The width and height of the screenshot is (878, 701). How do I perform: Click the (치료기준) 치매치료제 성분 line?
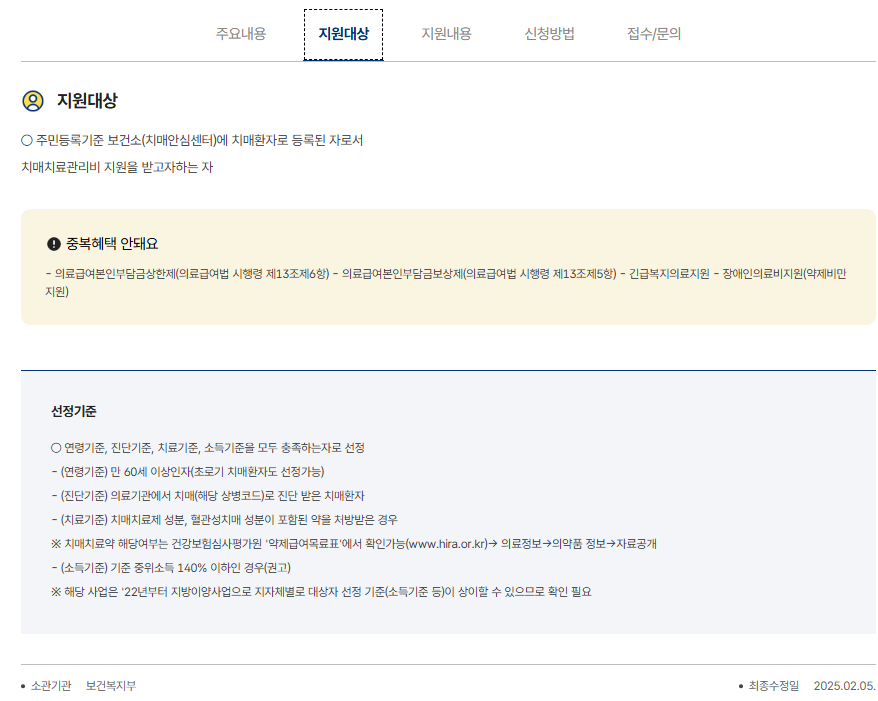click(x=224, y=520)
